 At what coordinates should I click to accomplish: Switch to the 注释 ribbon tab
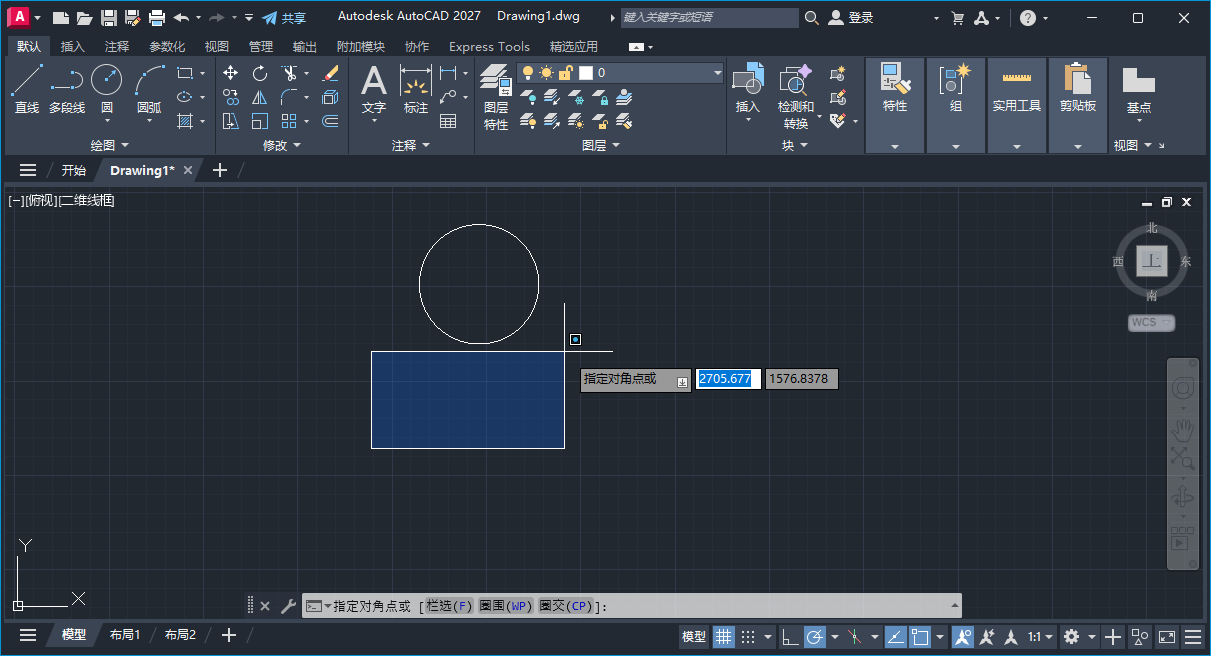[x=117, y=46]
